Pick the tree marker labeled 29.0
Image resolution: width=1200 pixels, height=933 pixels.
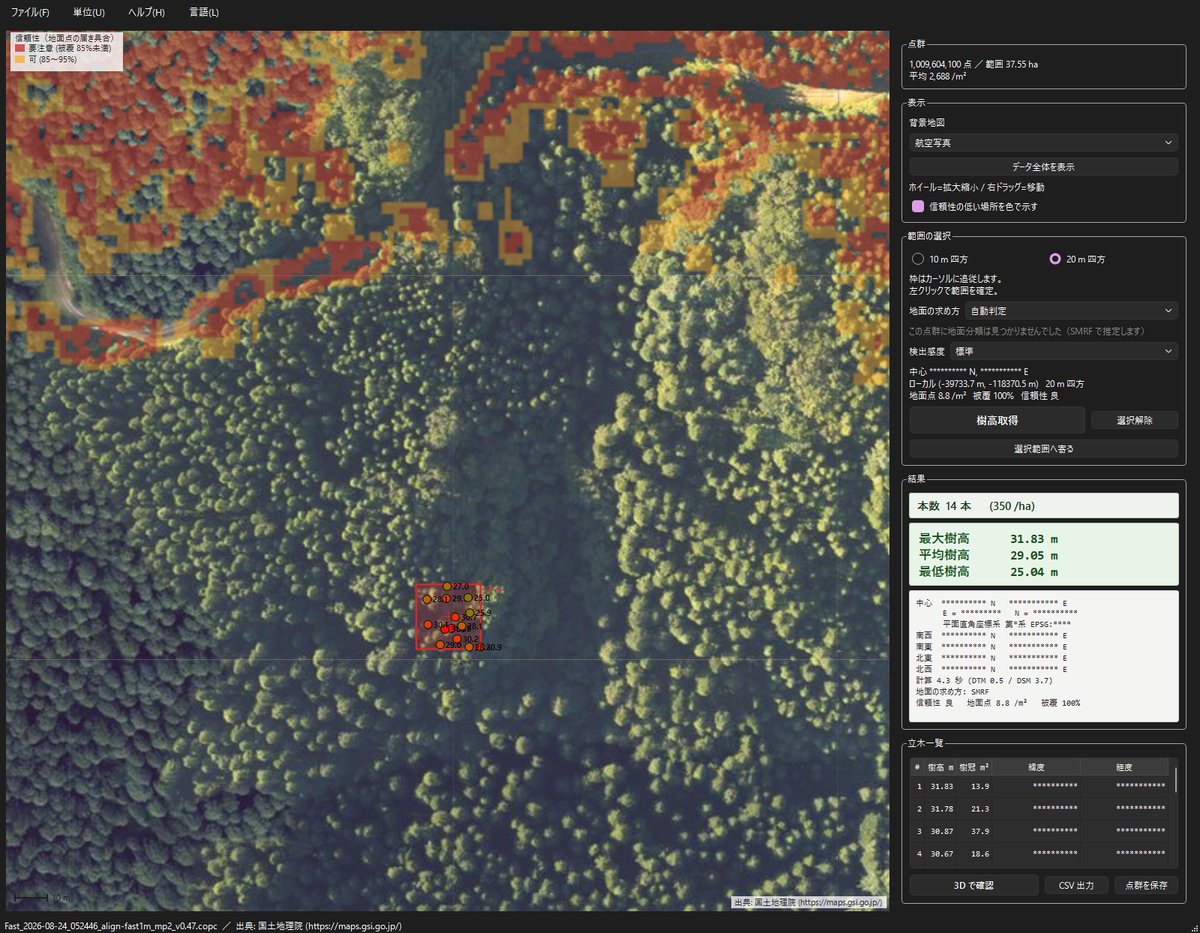(440, 645)
